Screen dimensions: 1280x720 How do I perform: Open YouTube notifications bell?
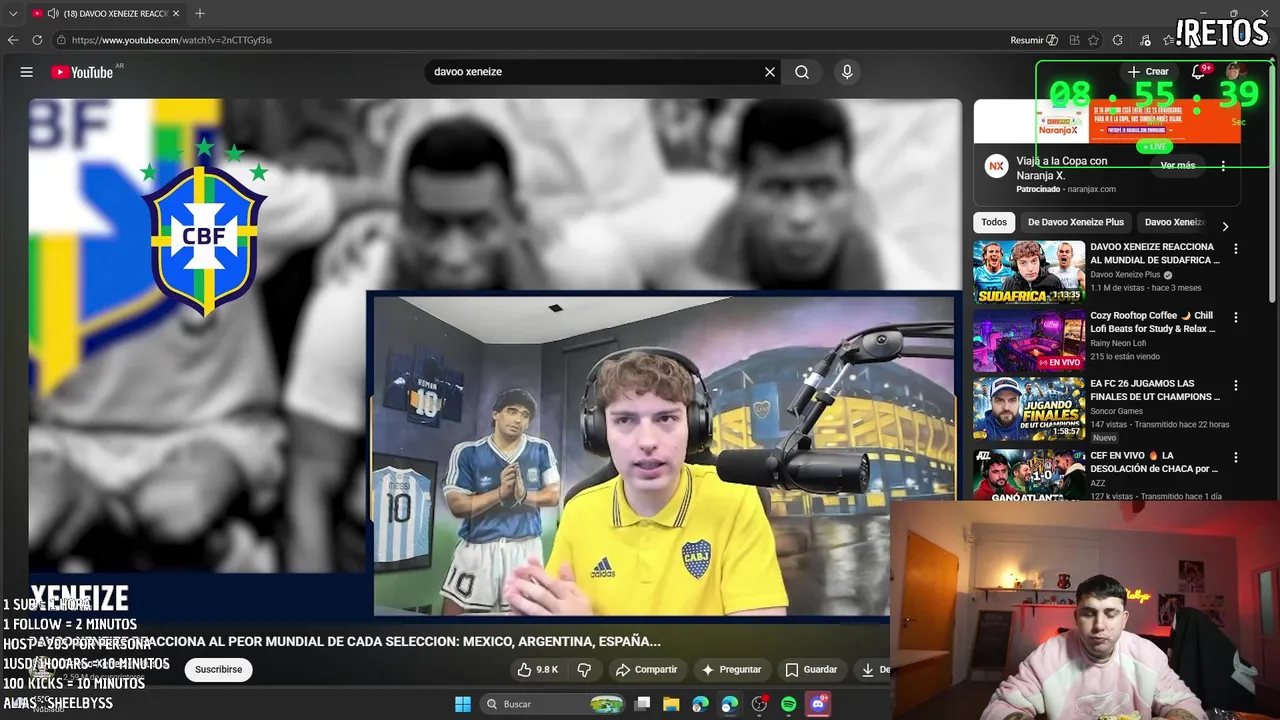coord(1198,72)
